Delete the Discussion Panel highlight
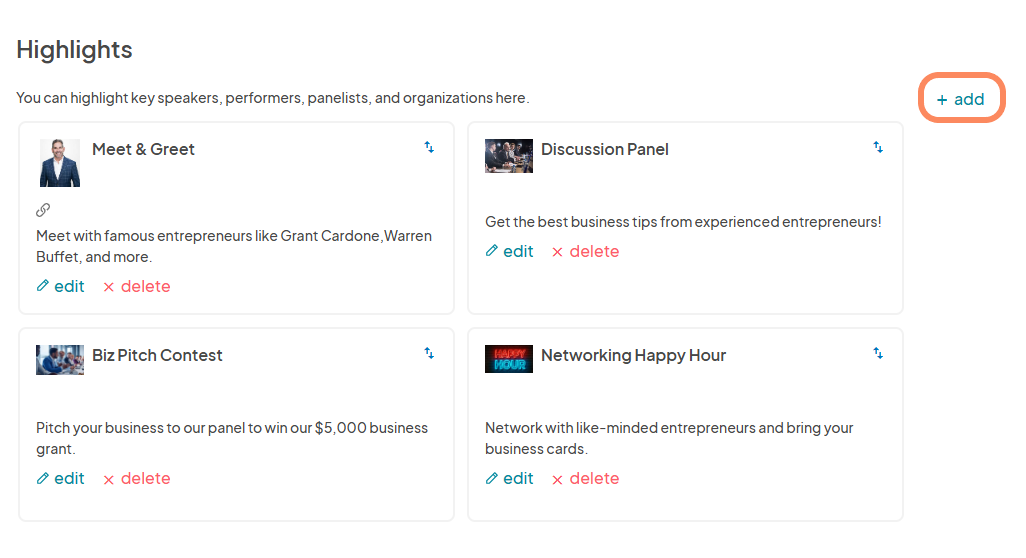Viewport: 1026px width, 558px height. point(586,251)
